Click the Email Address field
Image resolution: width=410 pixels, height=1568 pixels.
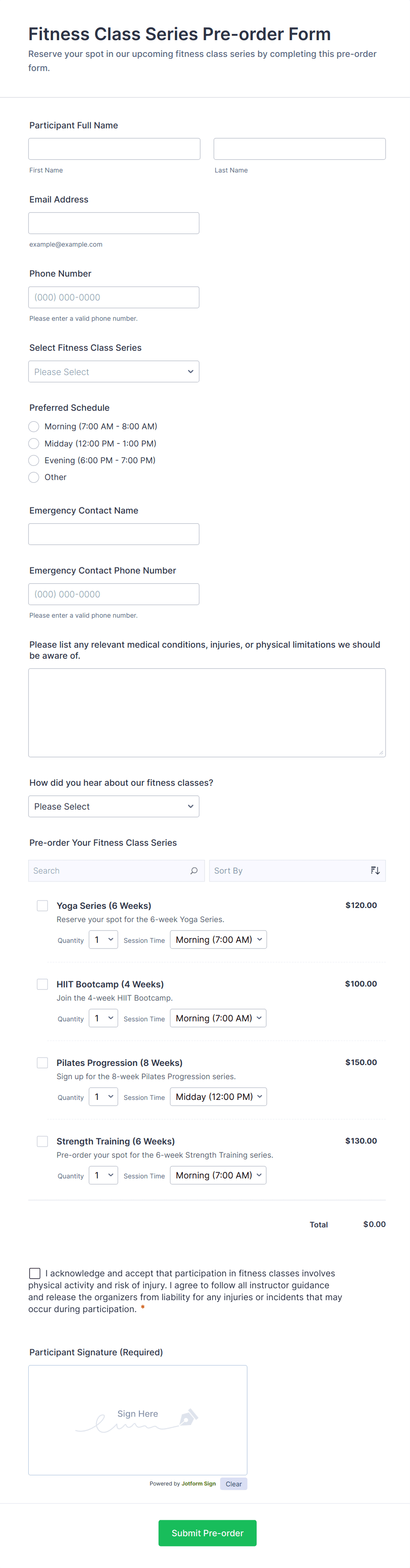pyautogui.click(x=114, y=223)
